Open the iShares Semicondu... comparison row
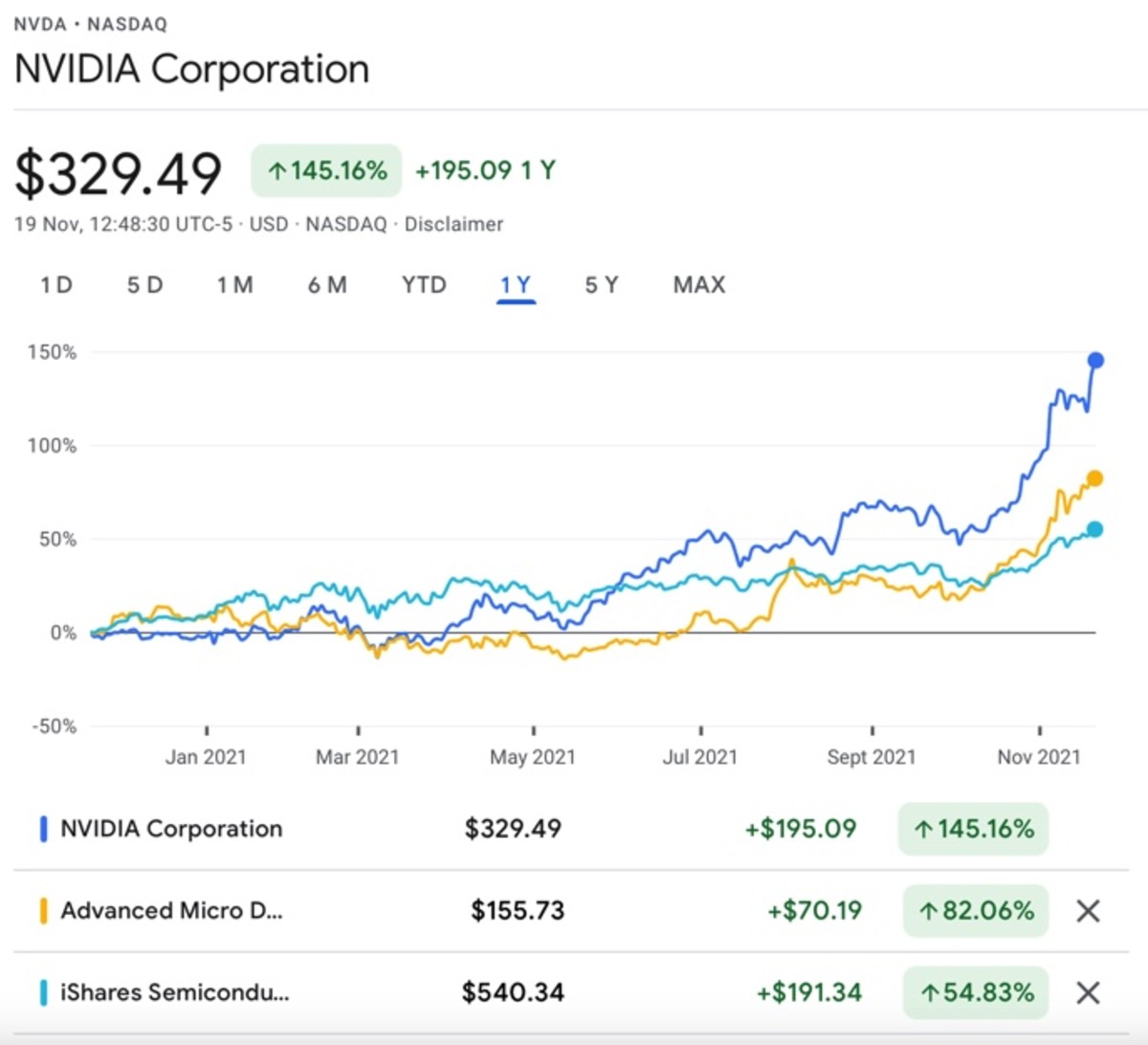 point(174,993)
